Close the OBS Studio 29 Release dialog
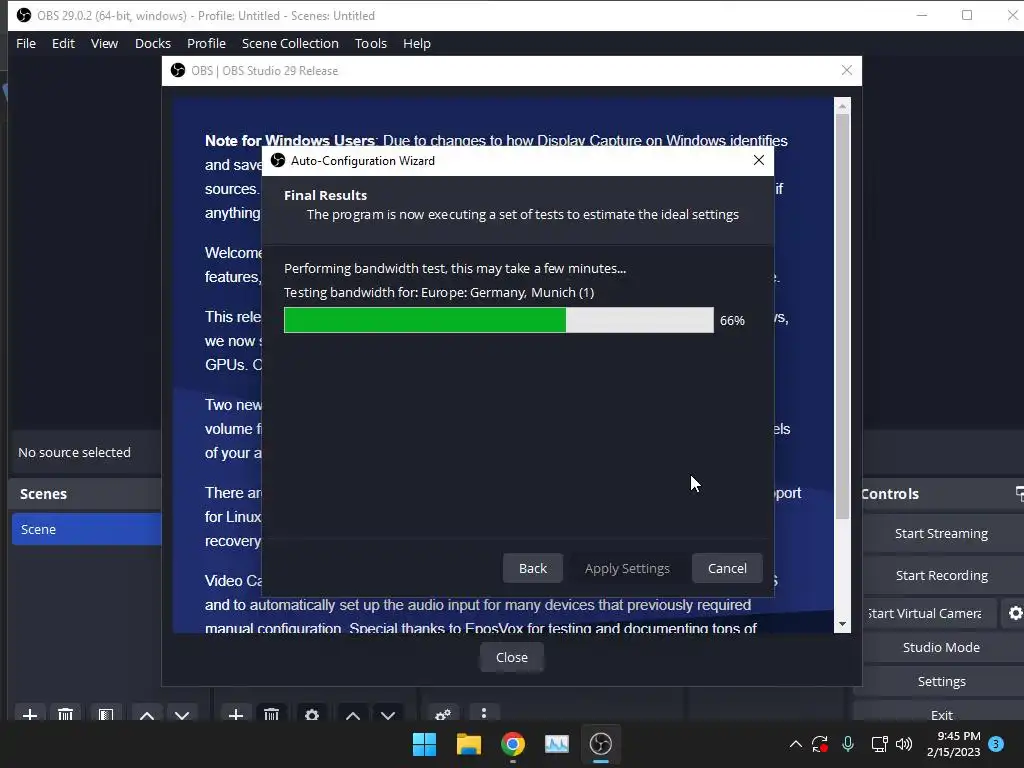Screen dimensions: 1024x768 coord(512,657)
